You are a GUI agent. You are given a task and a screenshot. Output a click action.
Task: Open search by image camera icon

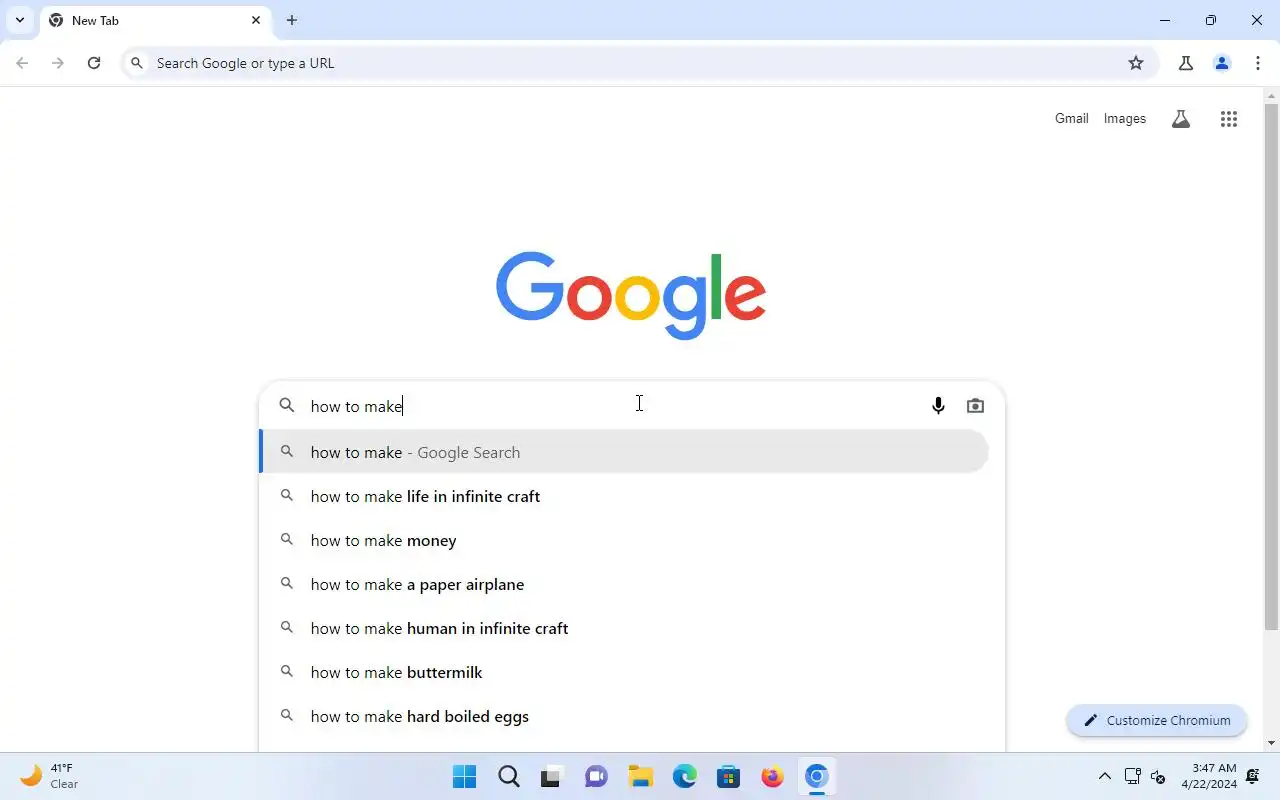(975, 406)
